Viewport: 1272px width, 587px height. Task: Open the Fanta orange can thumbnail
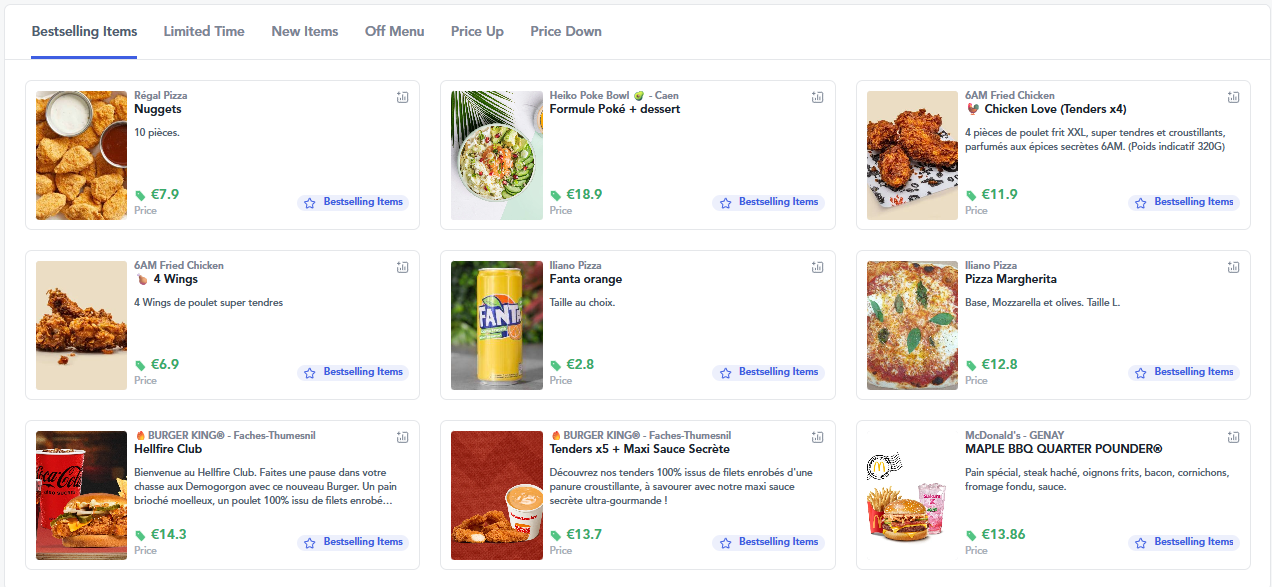click(x=497, y=325)
